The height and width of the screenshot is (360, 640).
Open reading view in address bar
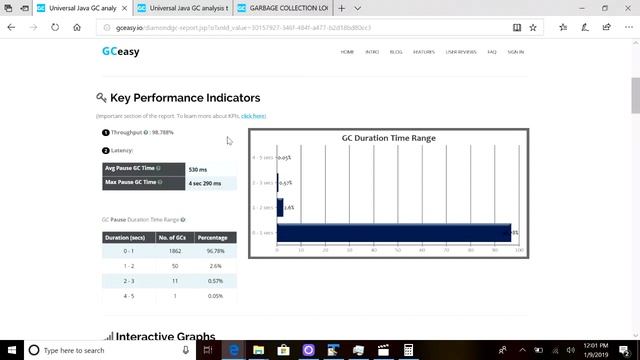[517, 27]
